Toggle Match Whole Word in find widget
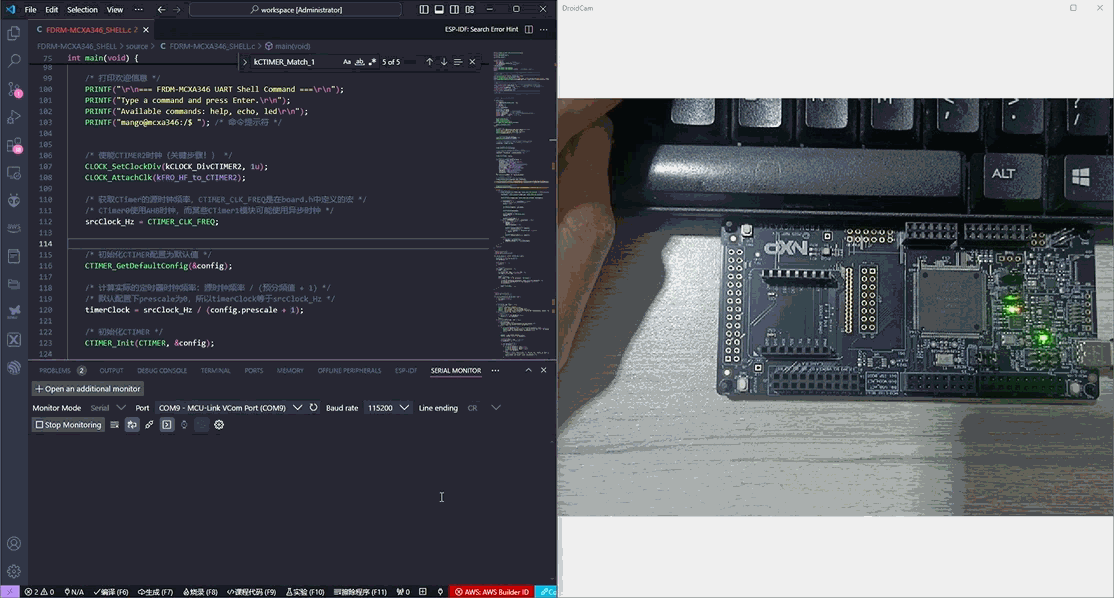This screenshot has width=1114, height=598. pos(360,62)
